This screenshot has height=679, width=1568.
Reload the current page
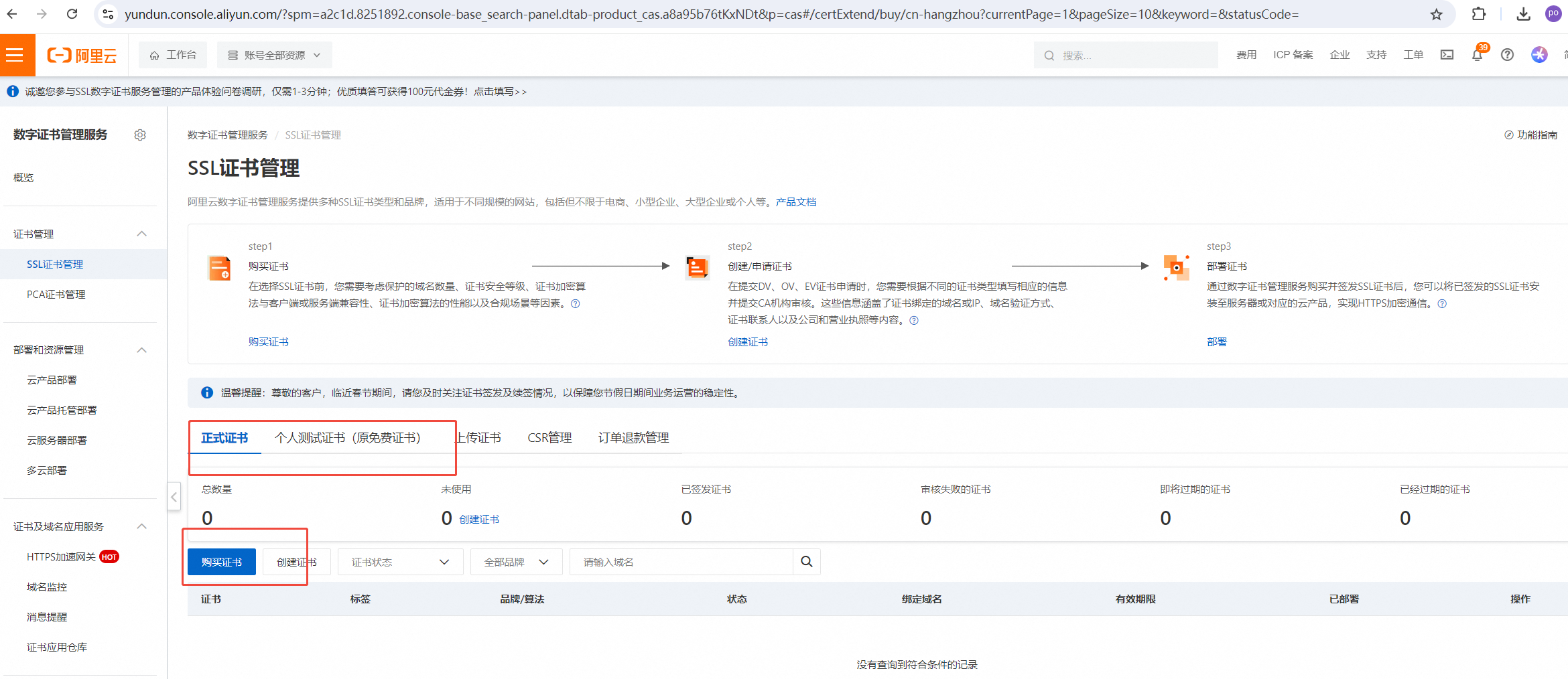(x=72, y=14)
